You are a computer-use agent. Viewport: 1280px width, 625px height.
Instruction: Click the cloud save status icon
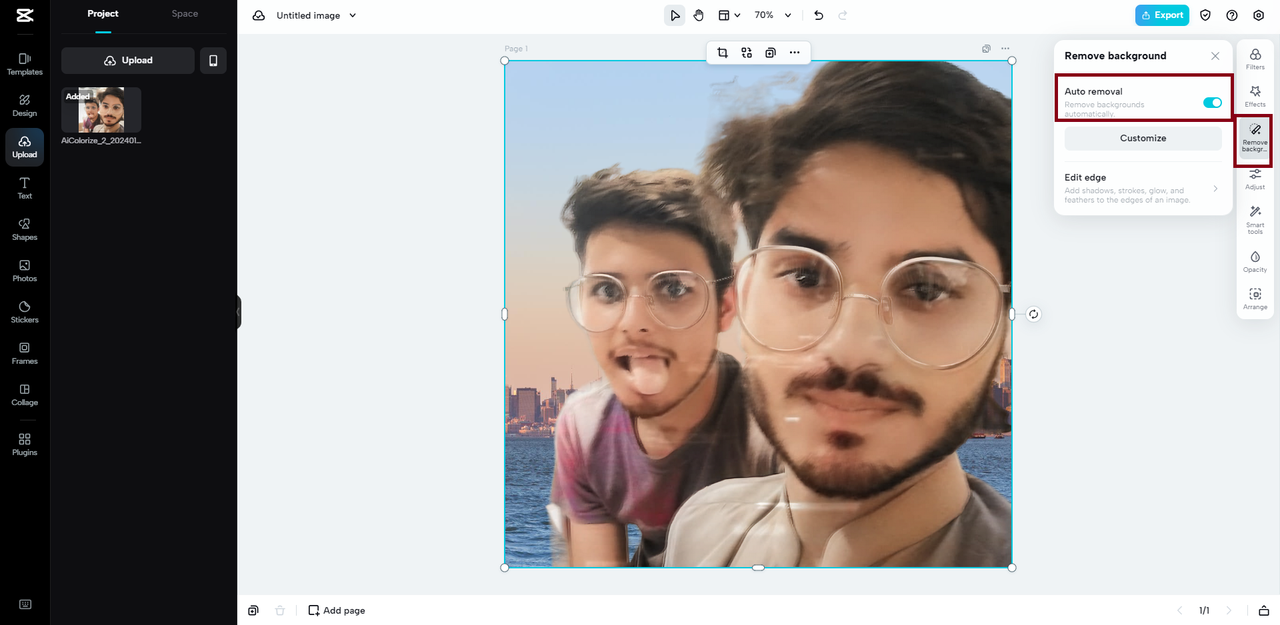coord(259,15)
